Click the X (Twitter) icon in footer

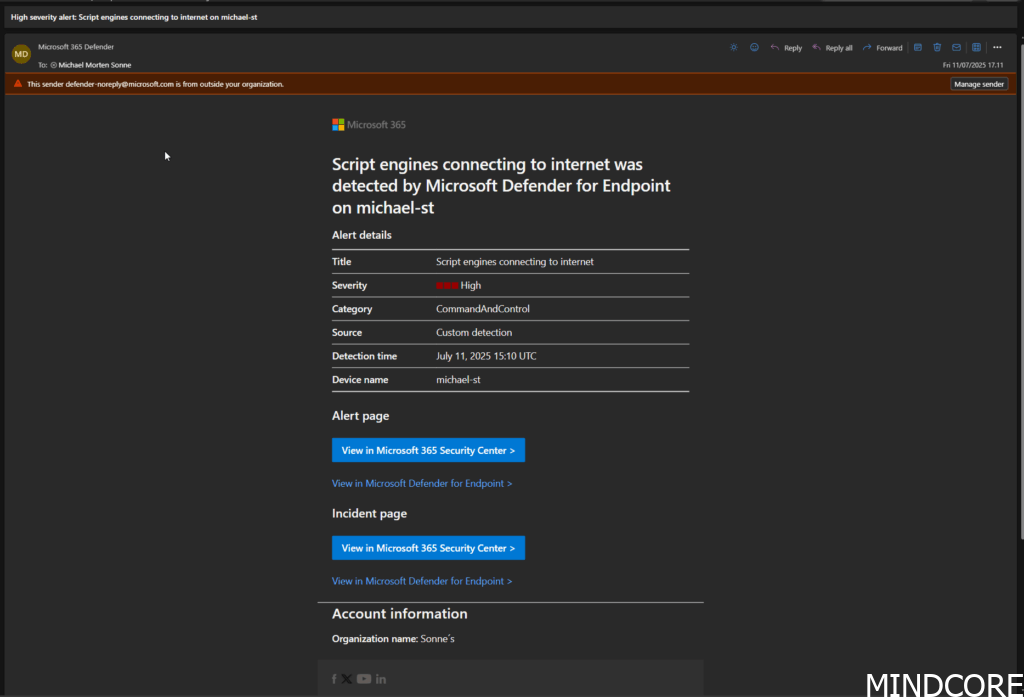[347, 679]
